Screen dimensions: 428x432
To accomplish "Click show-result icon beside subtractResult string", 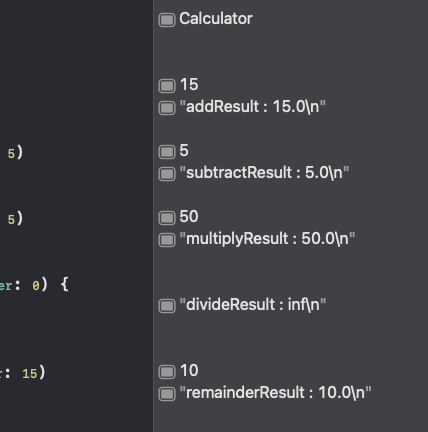I will [x=167, y=174].
